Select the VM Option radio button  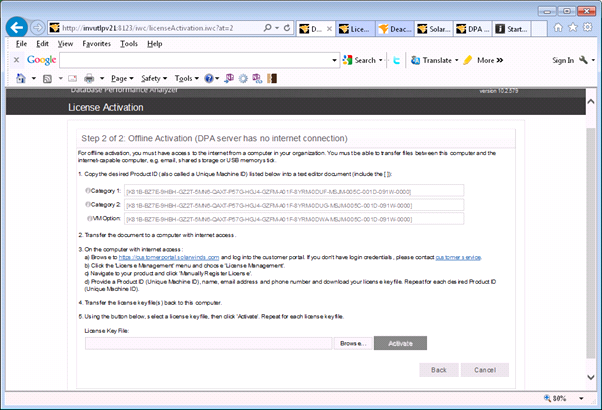click(89, 218)
